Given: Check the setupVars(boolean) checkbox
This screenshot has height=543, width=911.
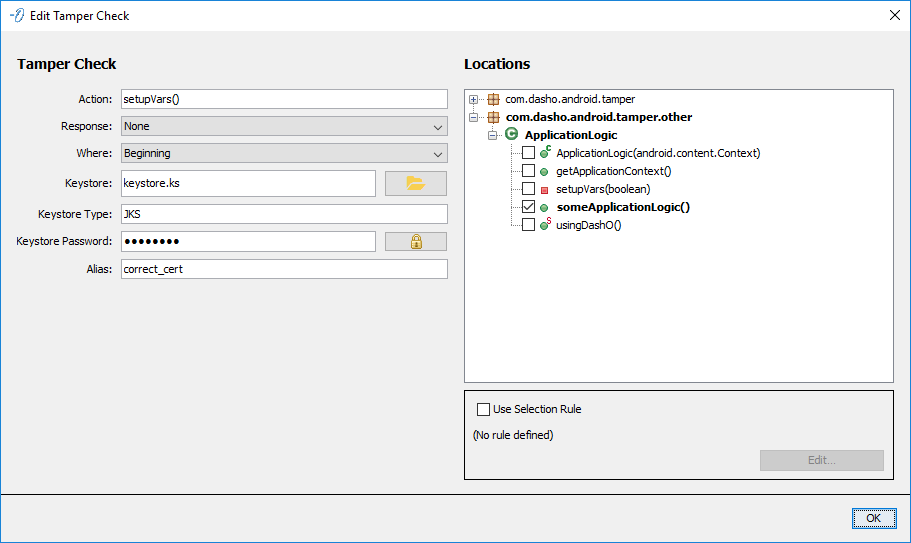Looking at the screenshot, I should coord(528,189).
